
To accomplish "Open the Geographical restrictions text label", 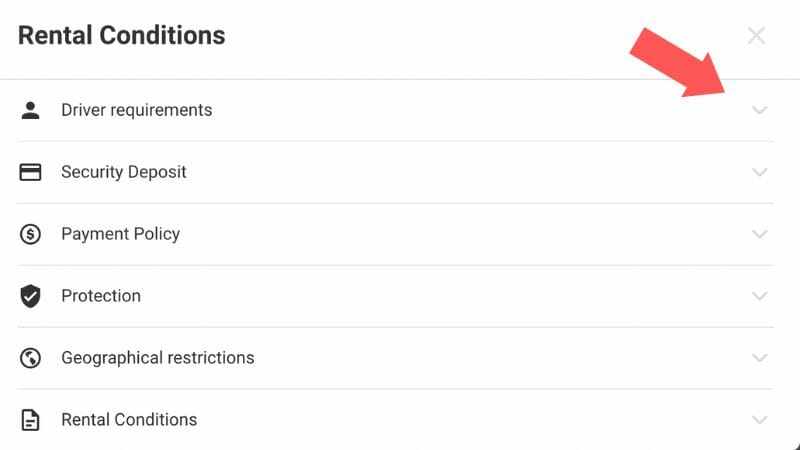I will [x=158, y=358].
